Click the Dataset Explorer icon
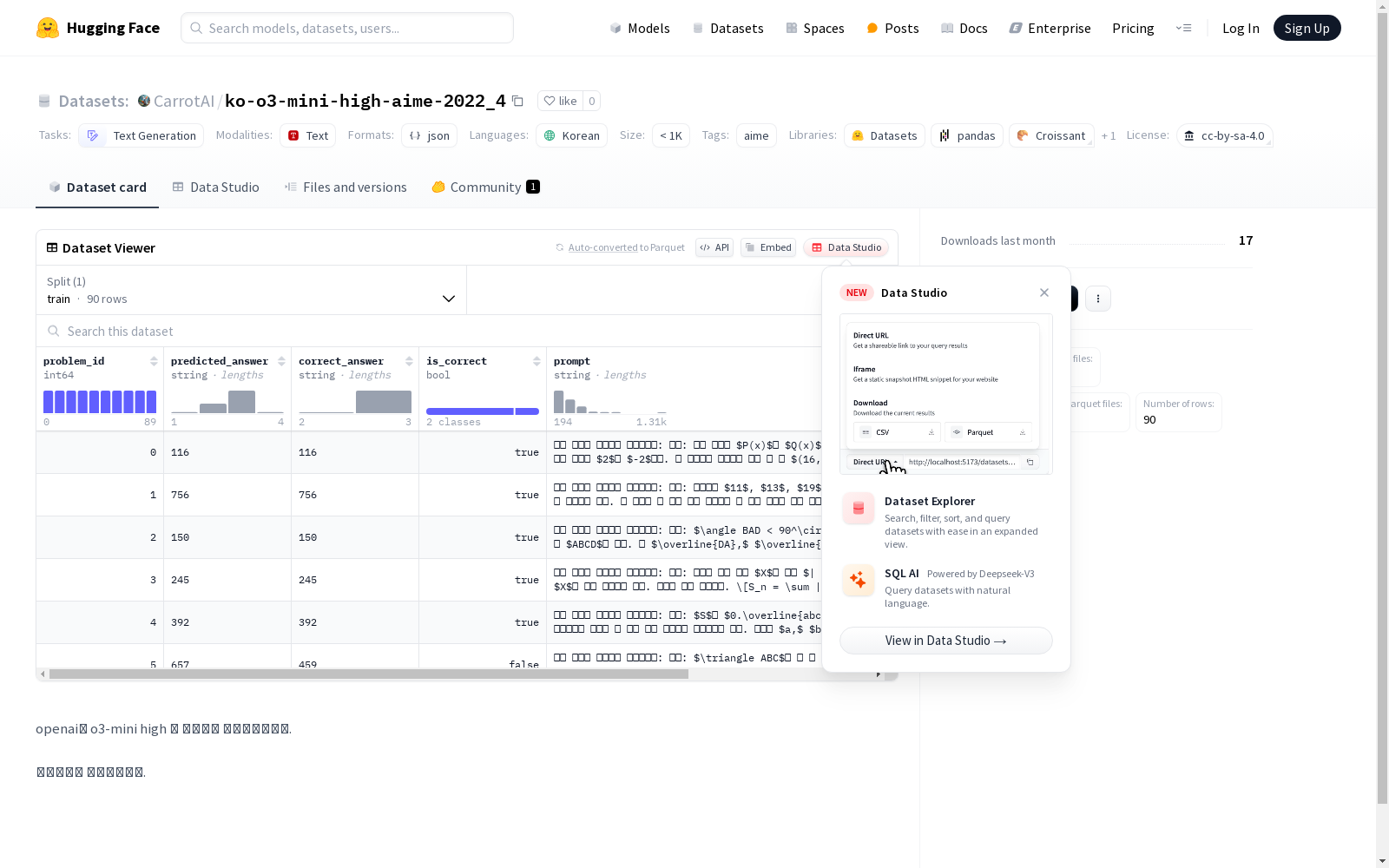The width and height of the screenshot is (1389, 868). pyautogui.click(x=859, y=509)
